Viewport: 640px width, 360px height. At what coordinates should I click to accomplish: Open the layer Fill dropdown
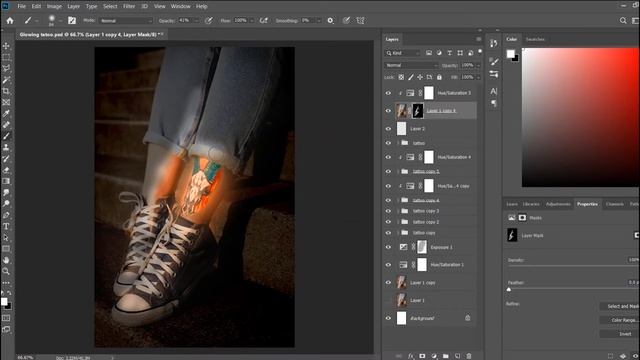pyautogui.click(x=478, y=77)
